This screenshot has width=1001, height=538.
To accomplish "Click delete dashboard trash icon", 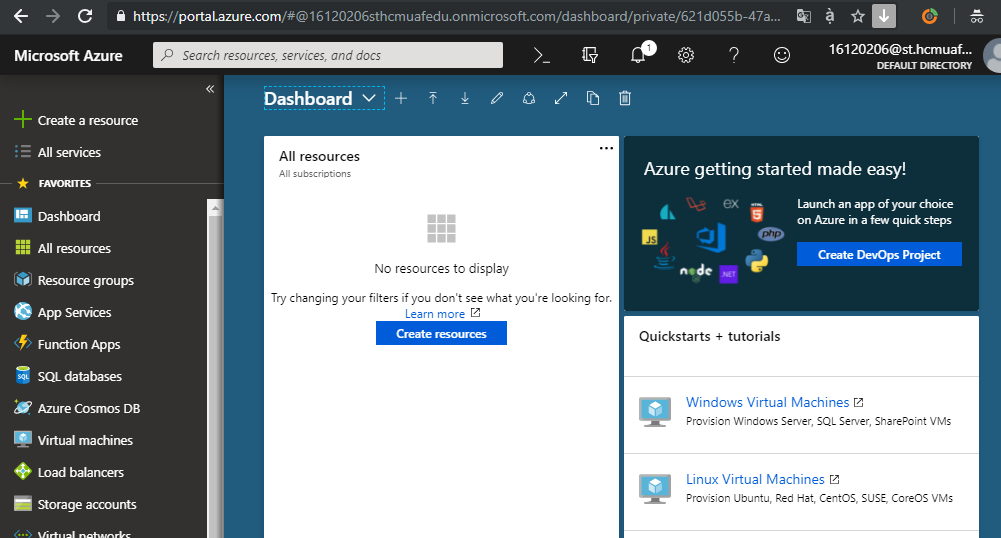I will (x=625, y=98).
